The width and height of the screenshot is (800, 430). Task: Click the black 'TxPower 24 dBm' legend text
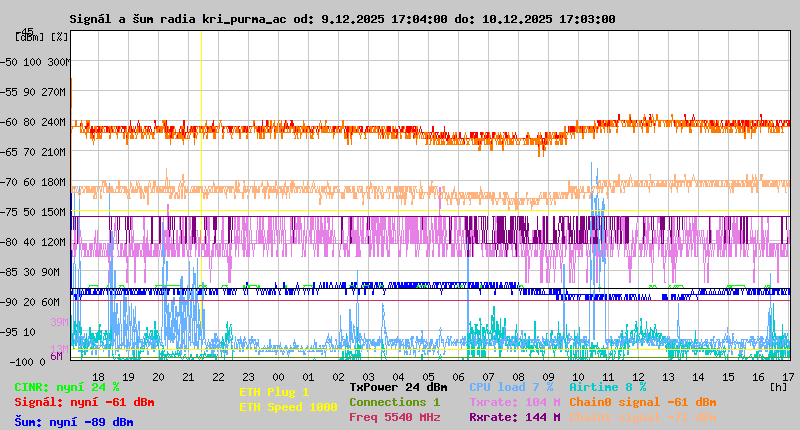pyautogui.click(x=398, y=387)
